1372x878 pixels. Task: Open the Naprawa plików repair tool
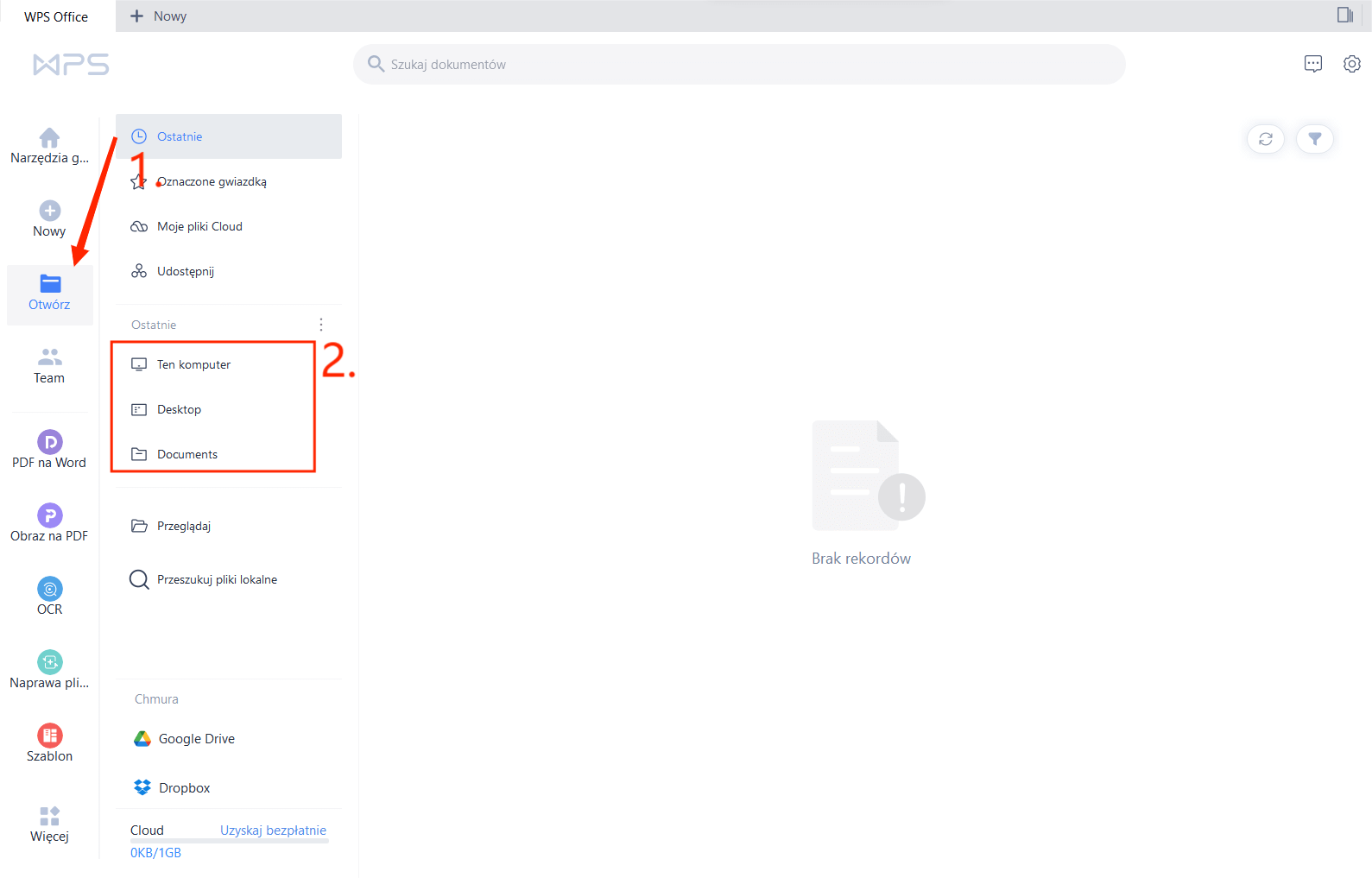50,670
